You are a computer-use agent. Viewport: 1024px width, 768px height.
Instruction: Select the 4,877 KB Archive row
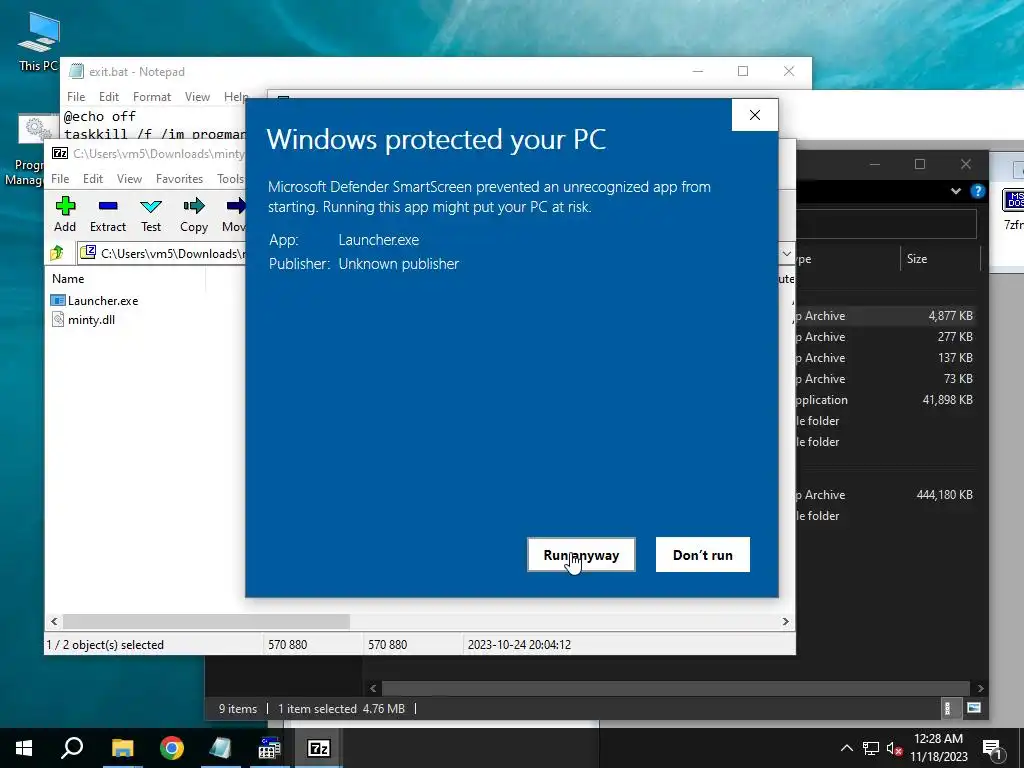pyautogui.click(x=885, y=315)
